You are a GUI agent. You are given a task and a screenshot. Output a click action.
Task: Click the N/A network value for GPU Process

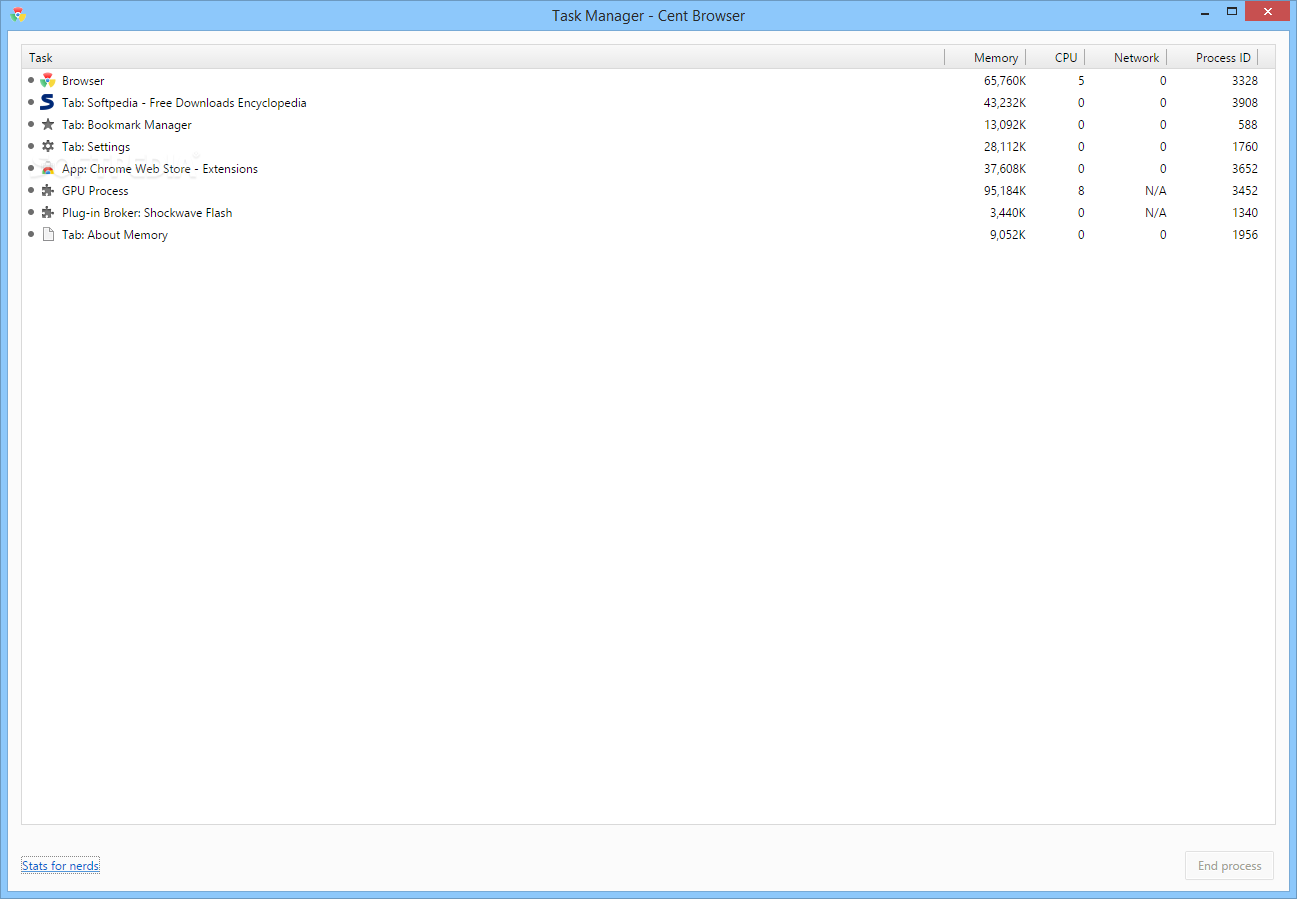pos(1156,191)
